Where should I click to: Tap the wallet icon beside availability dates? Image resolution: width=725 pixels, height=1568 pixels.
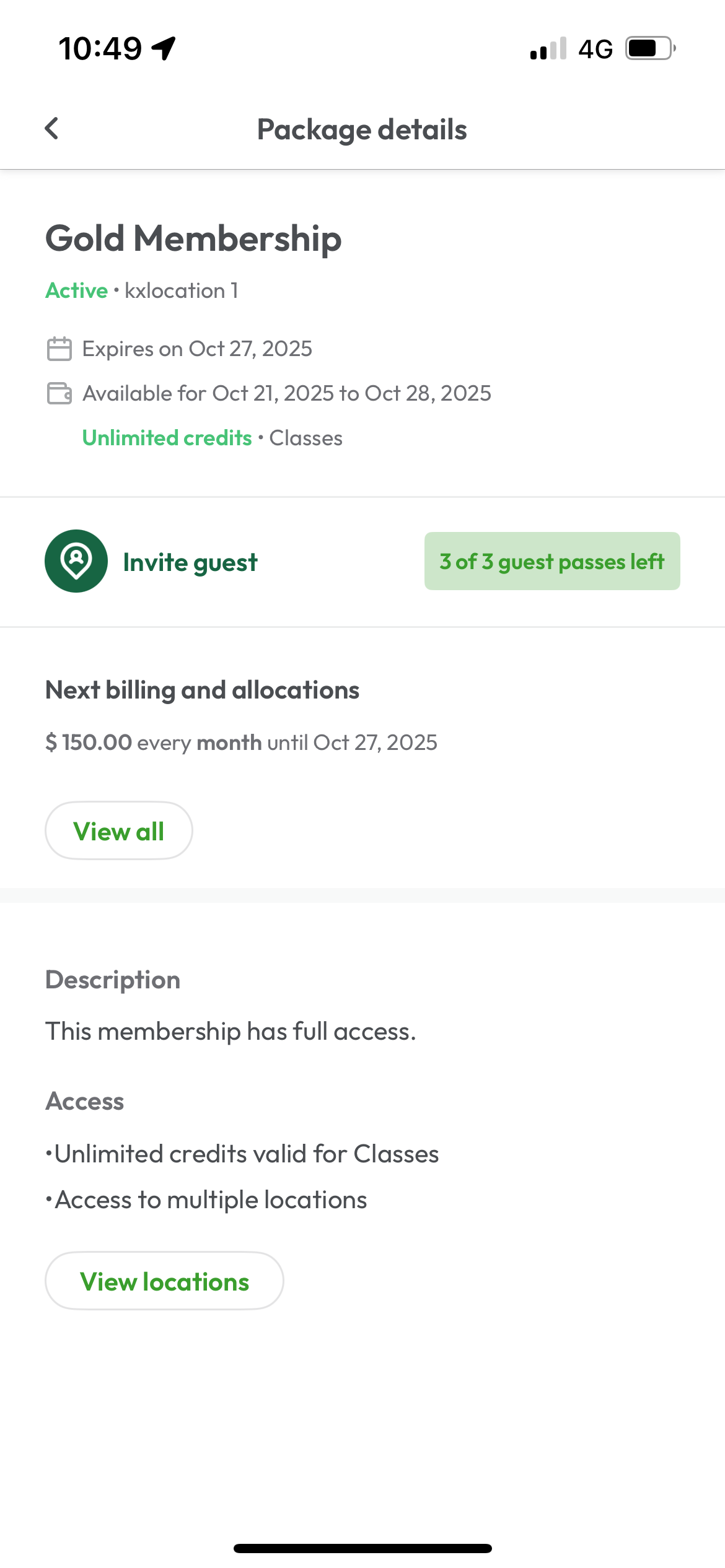(59, 393)
